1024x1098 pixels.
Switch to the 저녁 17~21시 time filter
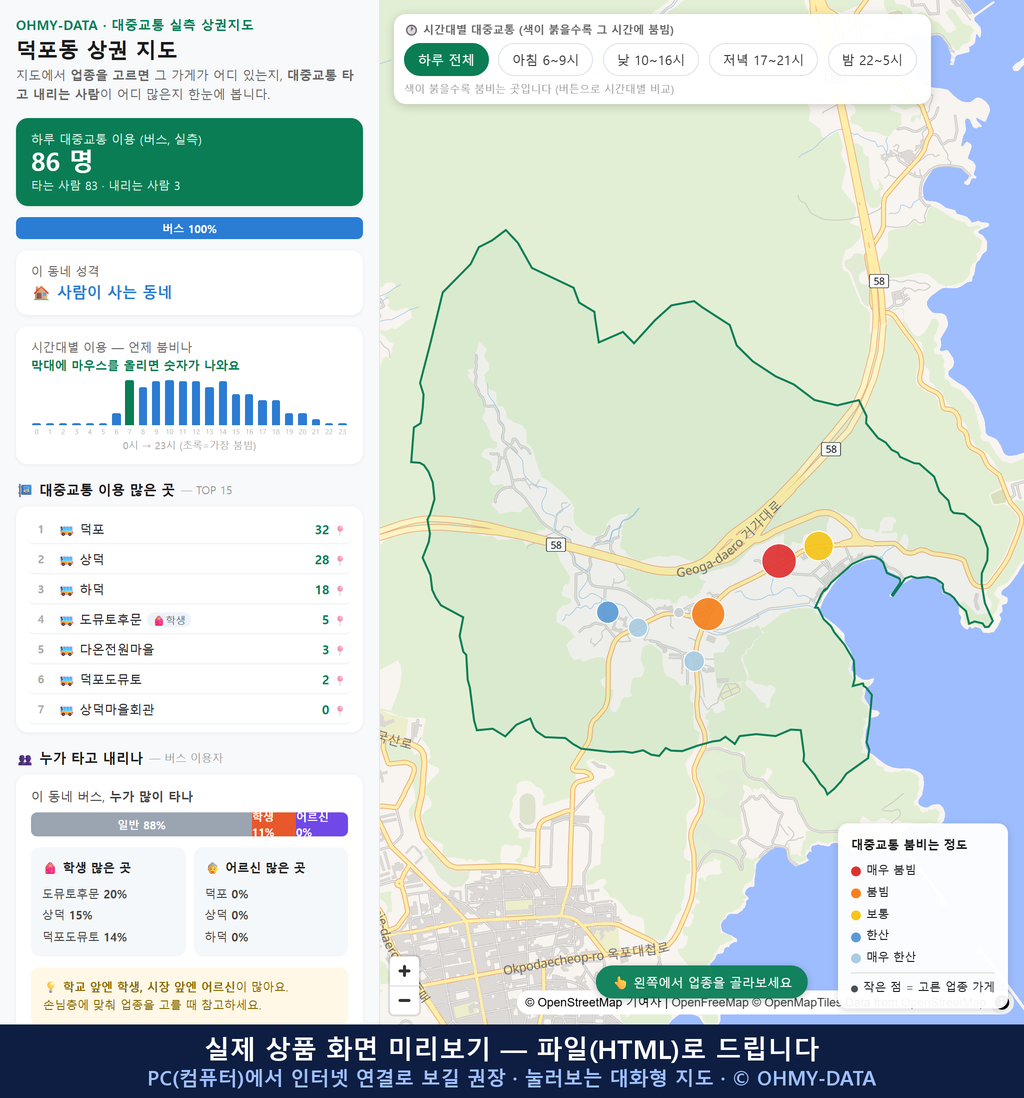click(x=763, y=60)
